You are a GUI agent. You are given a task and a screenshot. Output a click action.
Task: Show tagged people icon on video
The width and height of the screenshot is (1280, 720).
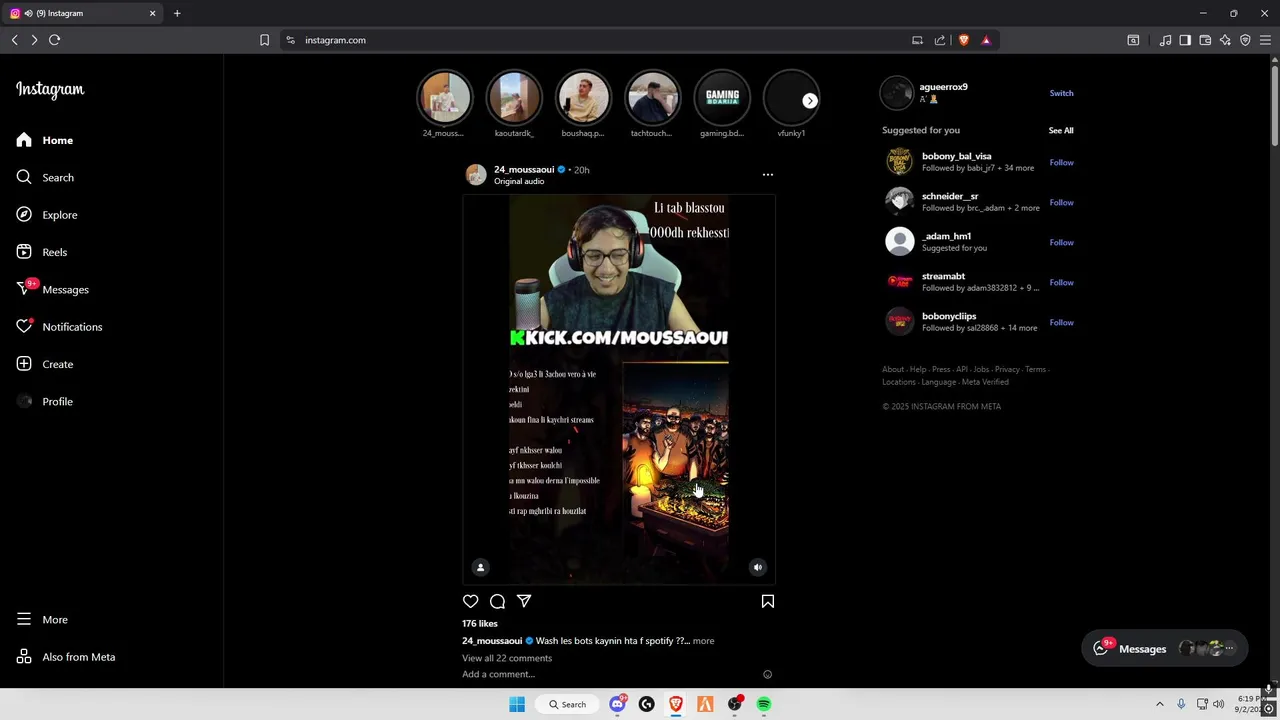(x=480, y=567)
